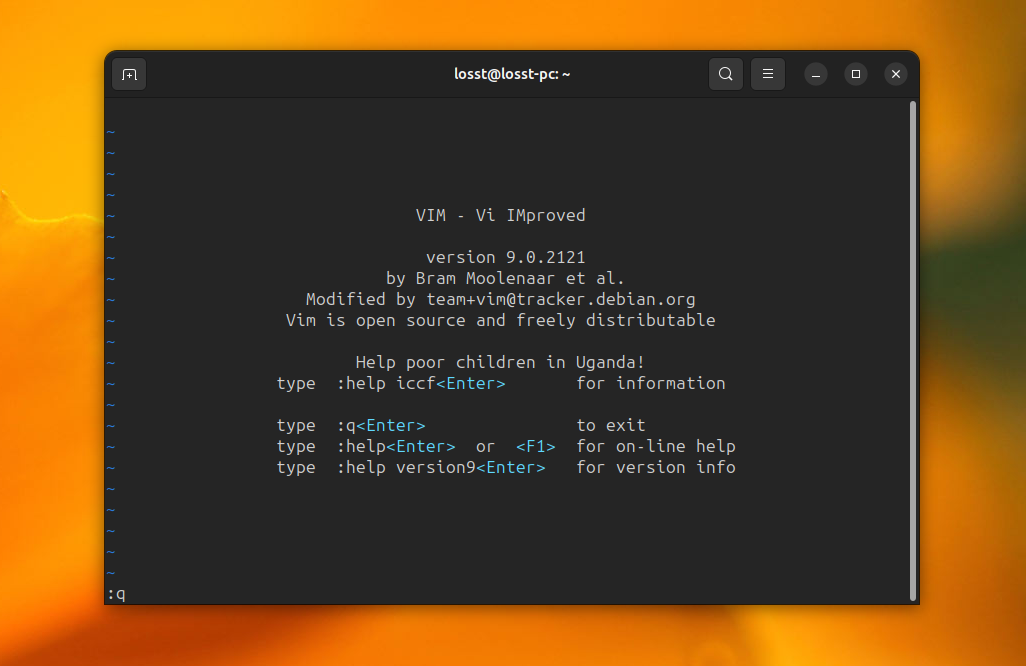Click the highlighted <F1> key hint
1026x666 pixels.
pos(536,446)
